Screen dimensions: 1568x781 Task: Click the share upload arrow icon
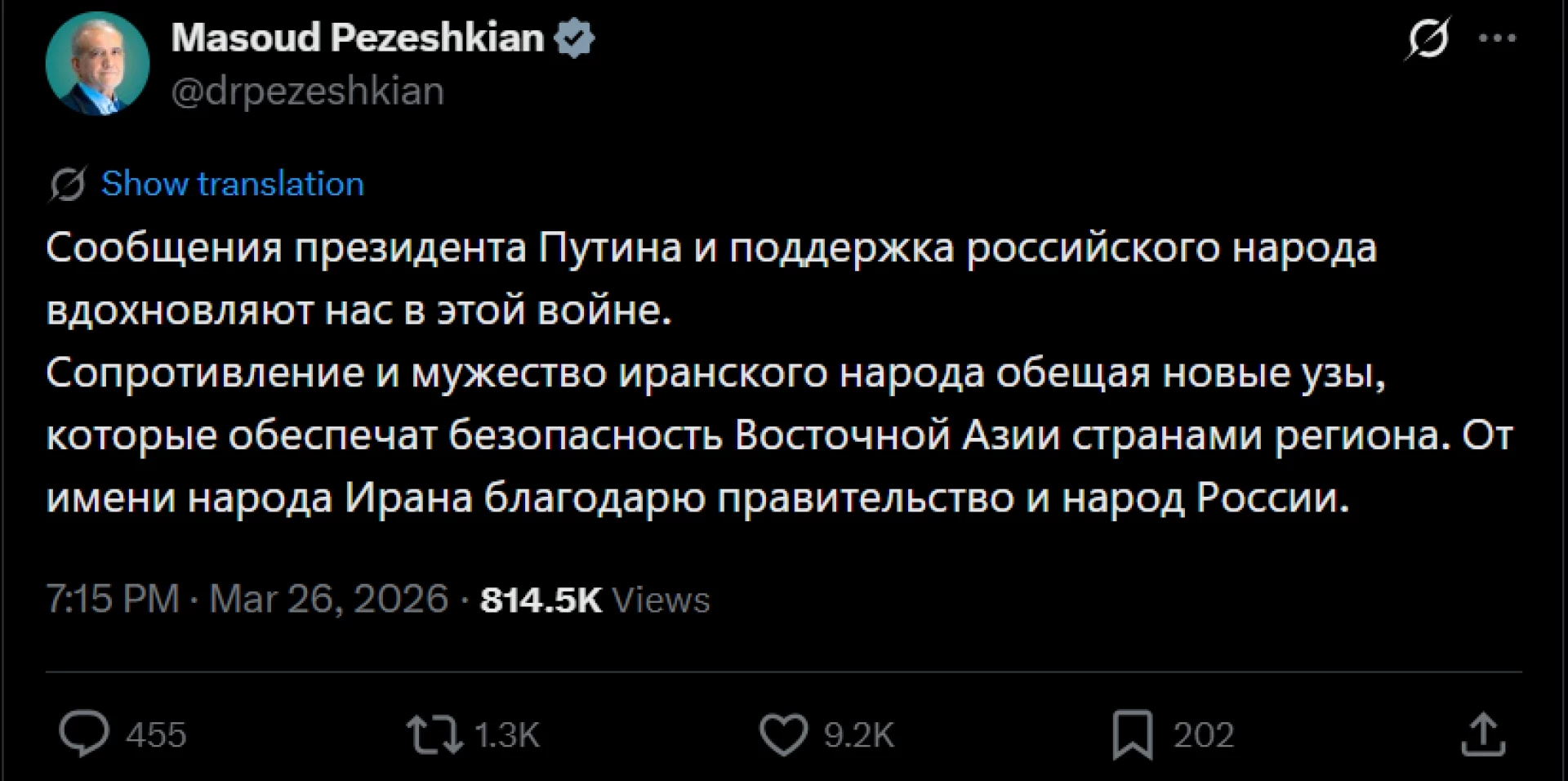coord(1483,734)
